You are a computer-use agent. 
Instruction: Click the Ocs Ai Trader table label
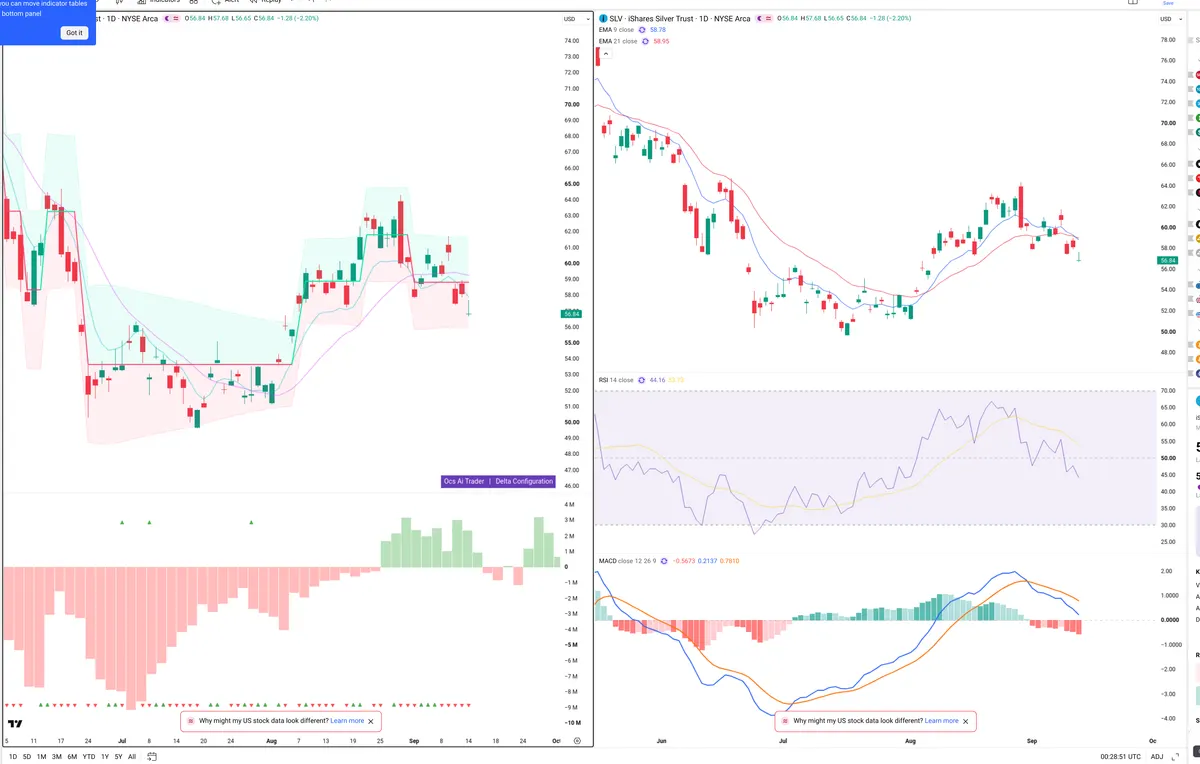point(465,481)
